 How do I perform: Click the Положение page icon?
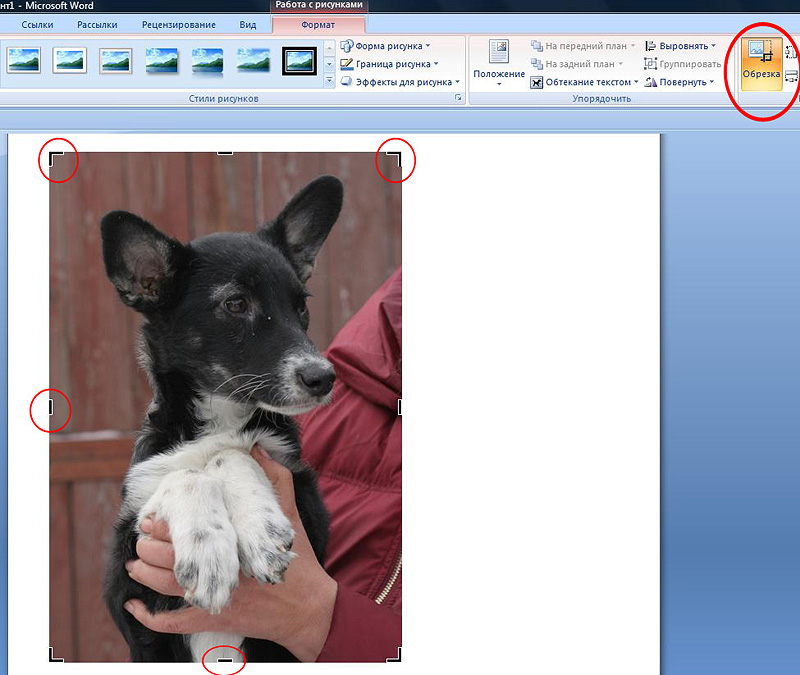pyautogui.click(x=499, y=52)
